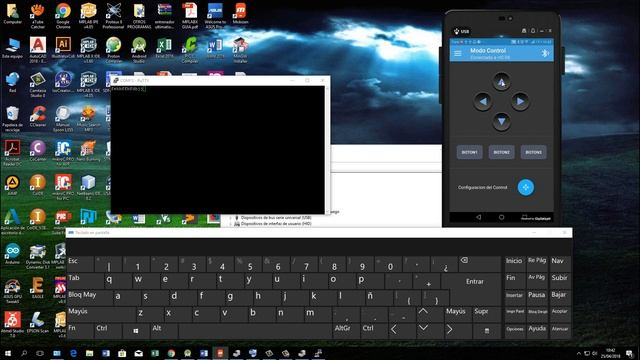Image resolution: width=640 pixels, height=360 pixels.
Task: Open EPSON Scan desktop shortcut
Action: (x=38, y=322)
